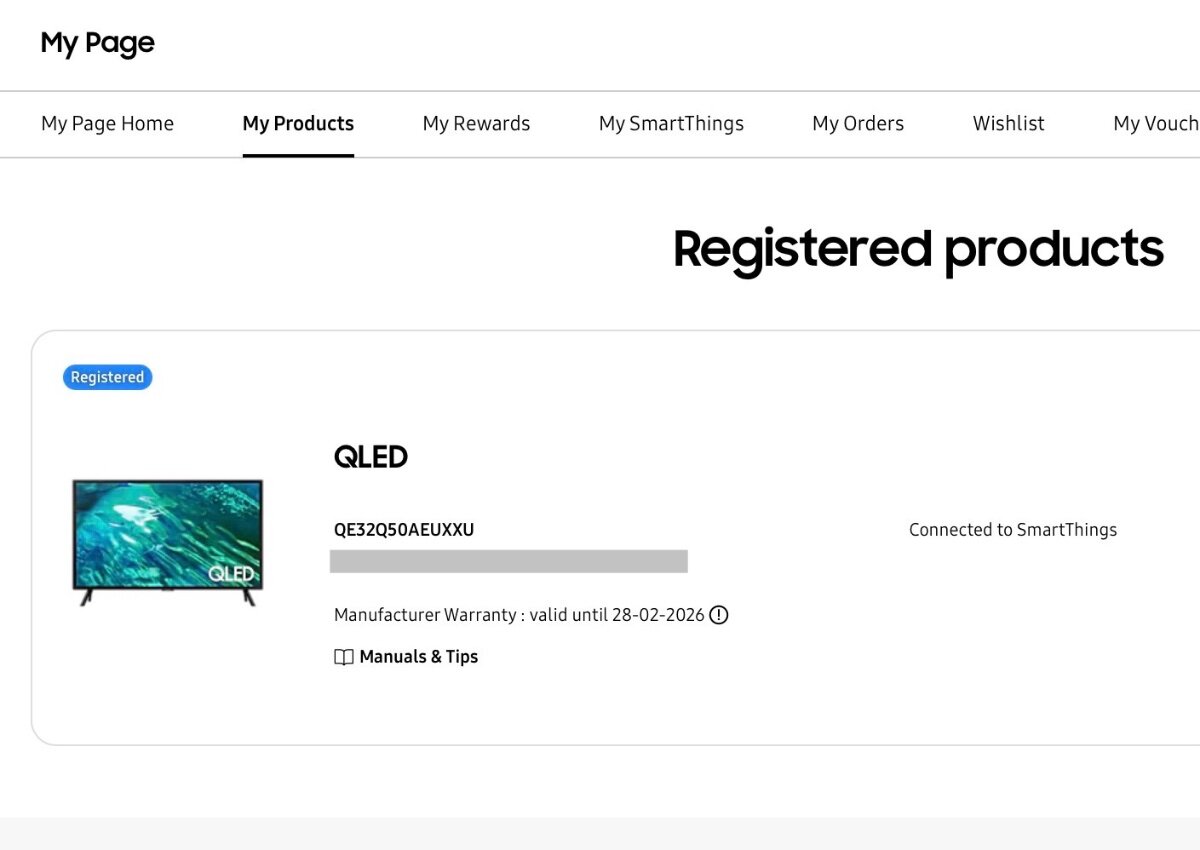Open the My Page Home tab

[107, 123]
